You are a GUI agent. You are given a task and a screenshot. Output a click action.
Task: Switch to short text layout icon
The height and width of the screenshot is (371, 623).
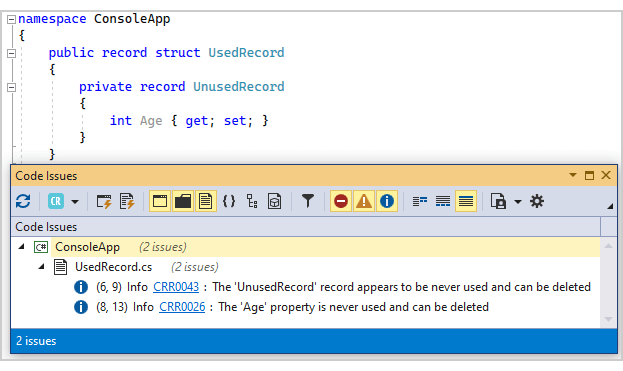click(x=420, y=201)
